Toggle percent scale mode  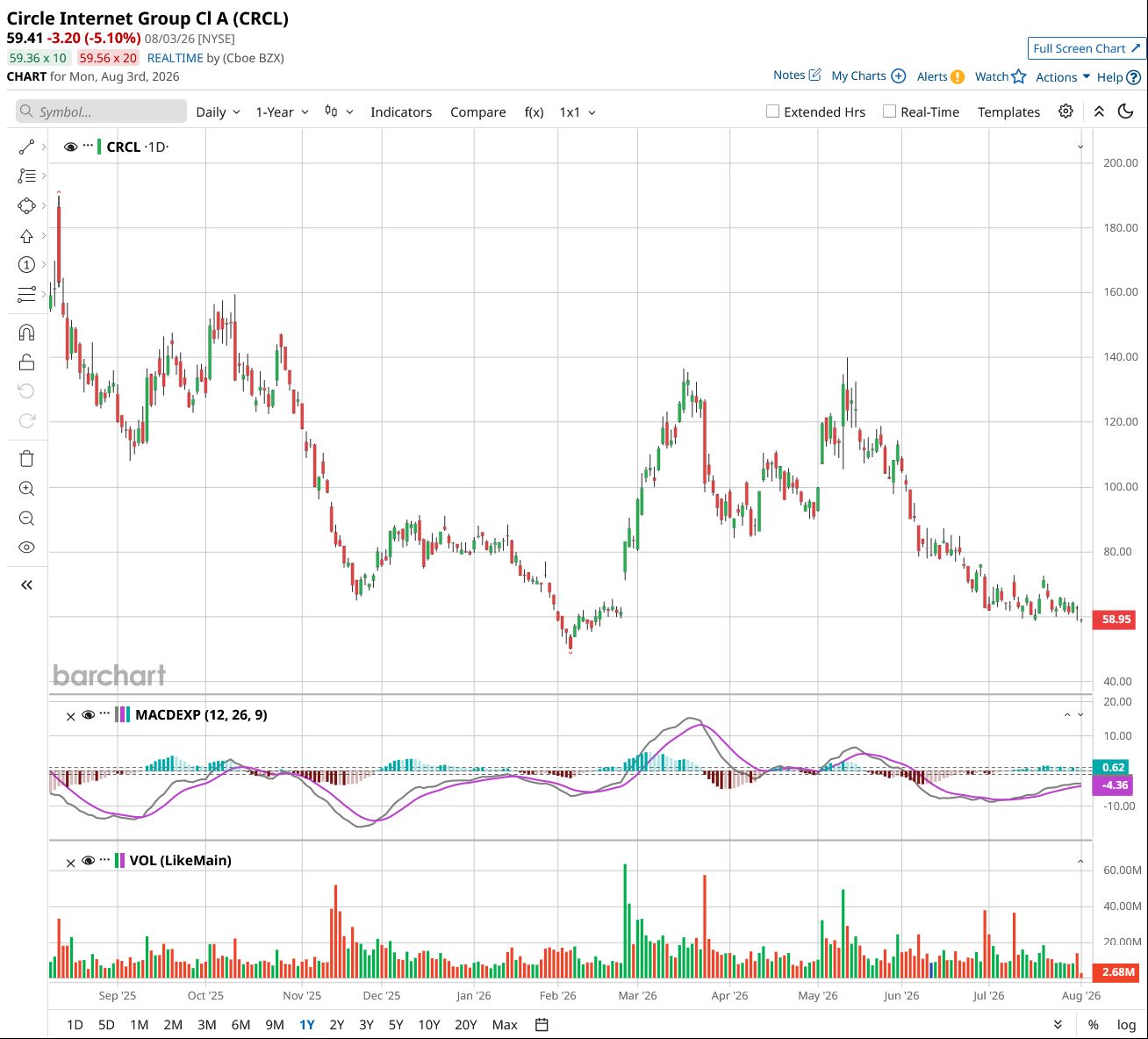click(1093, 1025)
